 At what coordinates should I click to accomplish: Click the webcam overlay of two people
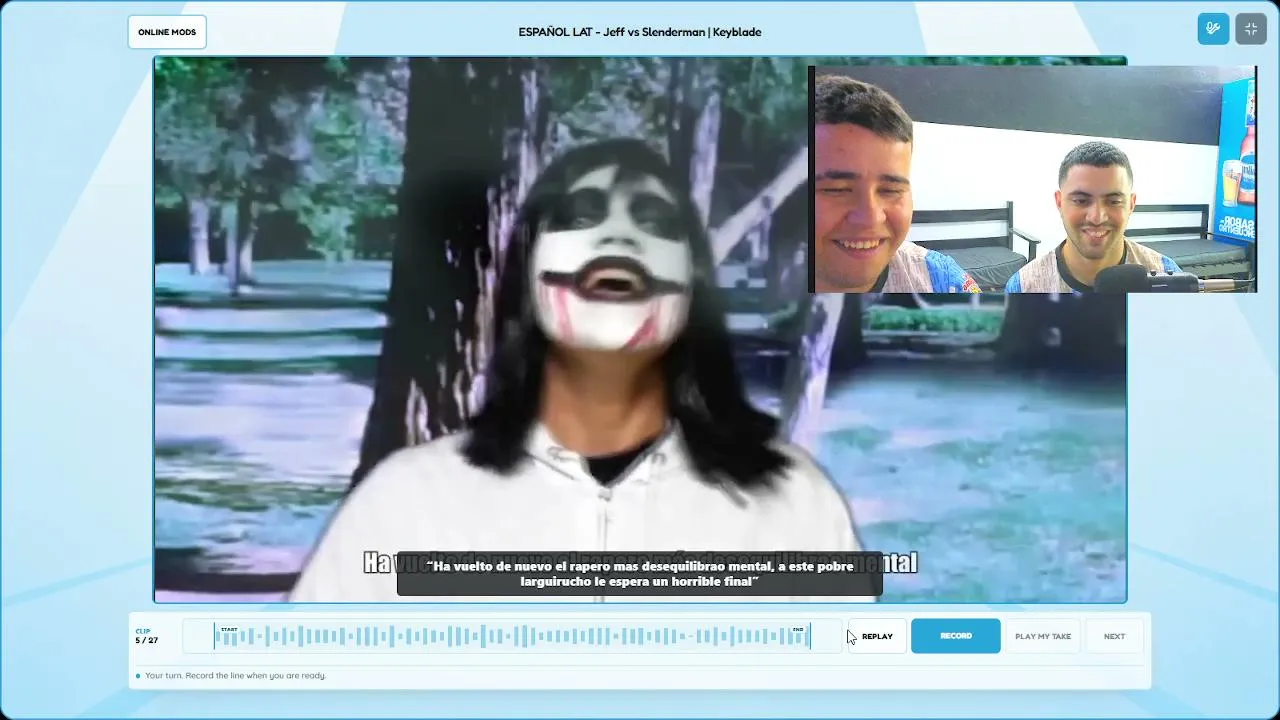coord(1032,179)
